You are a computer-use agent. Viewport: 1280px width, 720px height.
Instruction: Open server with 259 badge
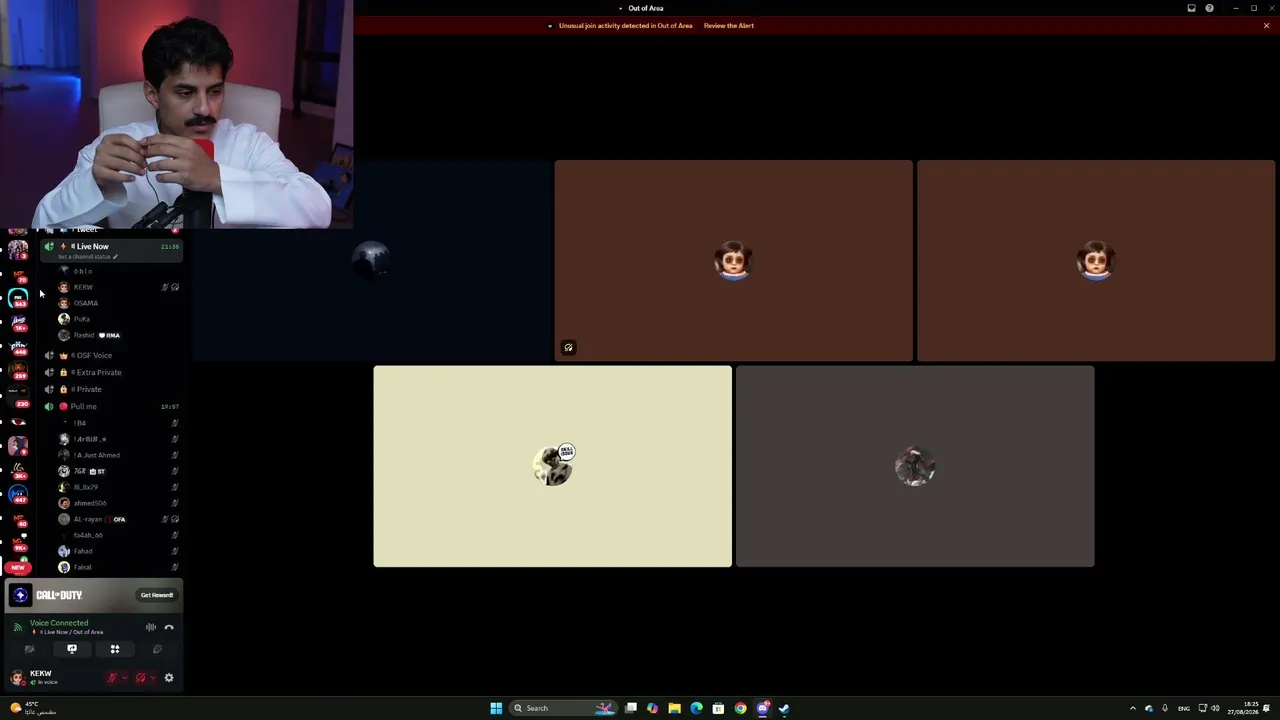coord(18,371)
